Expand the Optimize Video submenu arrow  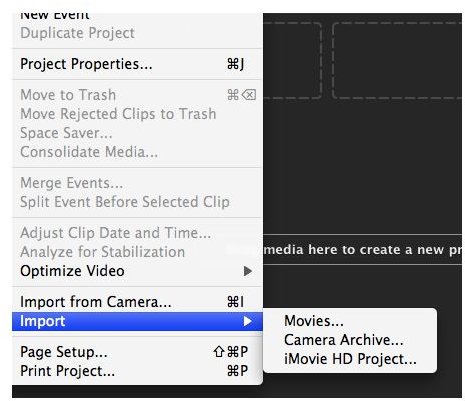click(247, 271)
